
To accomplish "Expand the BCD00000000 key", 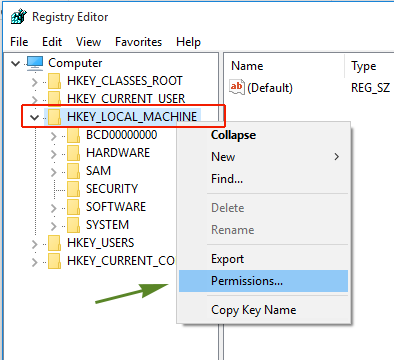I will pos(53,136).
